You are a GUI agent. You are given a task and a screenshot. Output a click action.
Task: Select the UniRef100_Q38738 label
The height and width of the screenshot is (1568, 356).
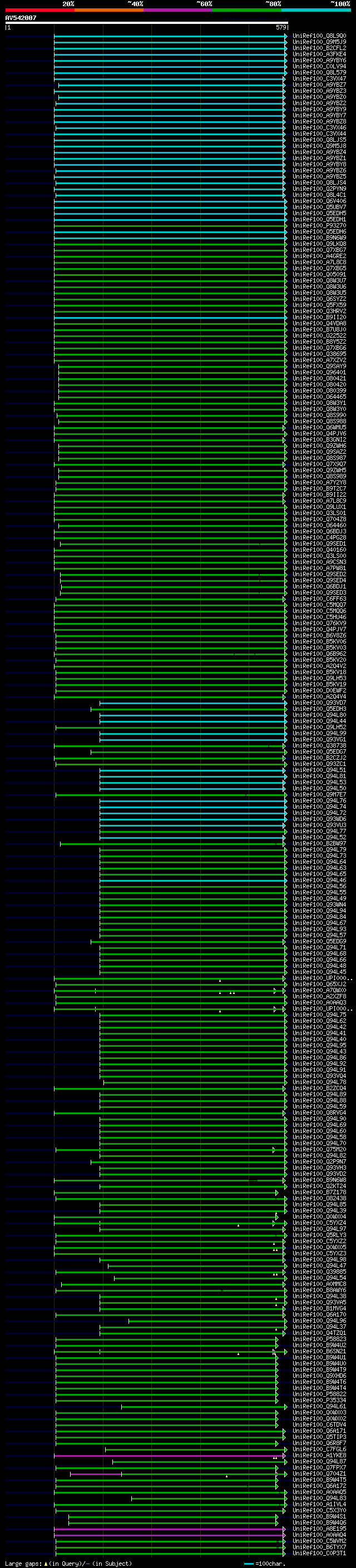(x=319, y=746)
